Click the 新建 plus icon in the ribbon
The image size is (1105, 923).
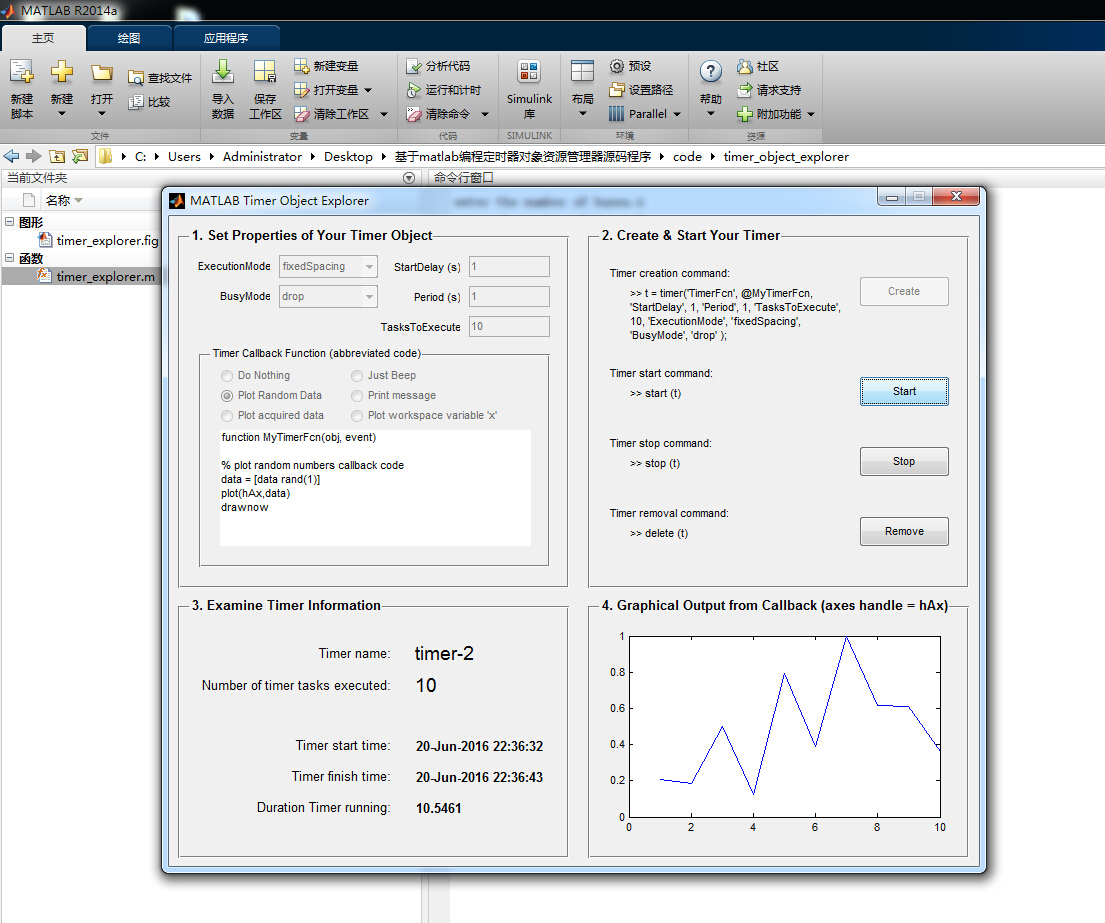61,72
